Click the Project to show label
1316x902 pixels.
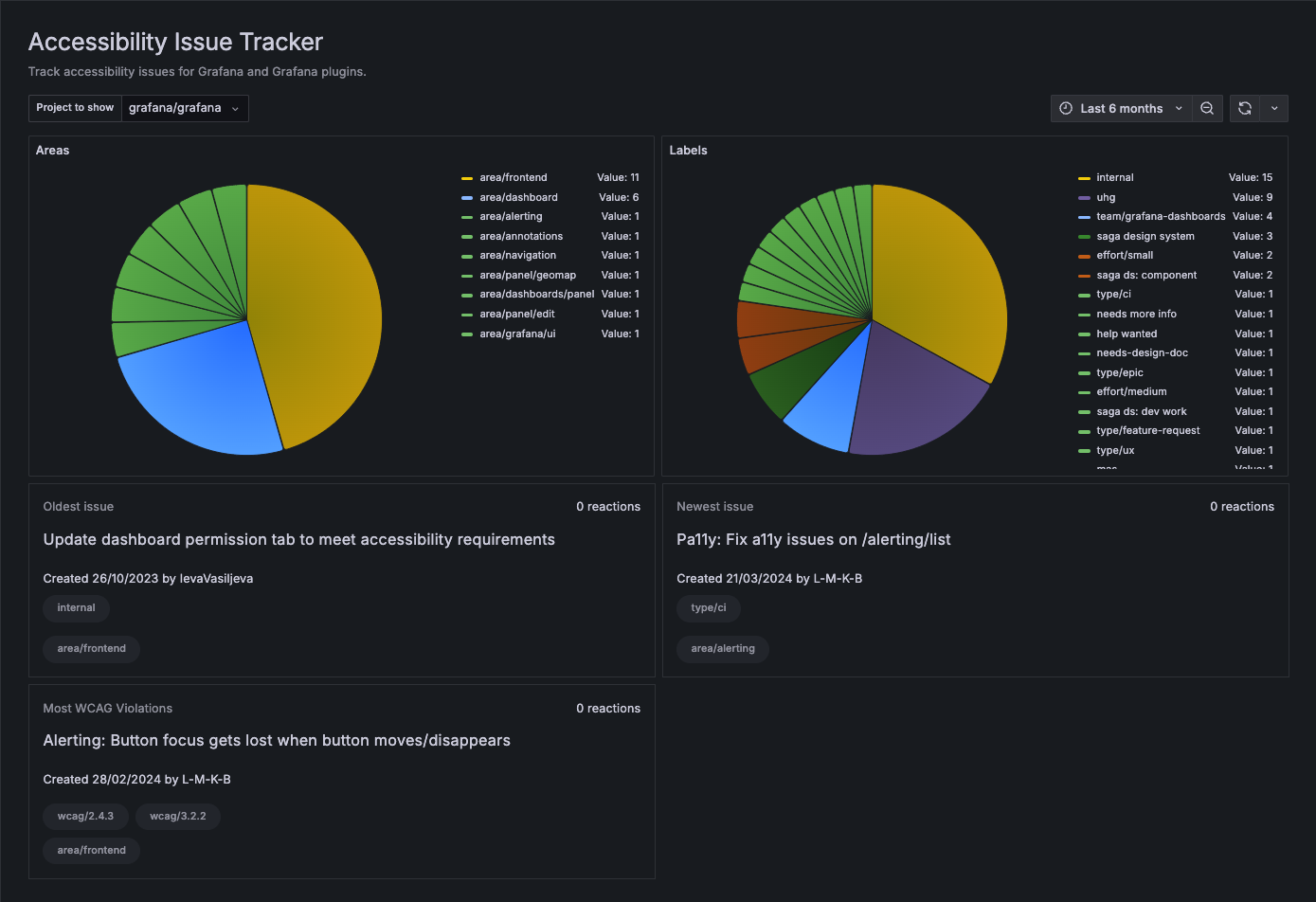pyautogui.click(x=75, y=108)
